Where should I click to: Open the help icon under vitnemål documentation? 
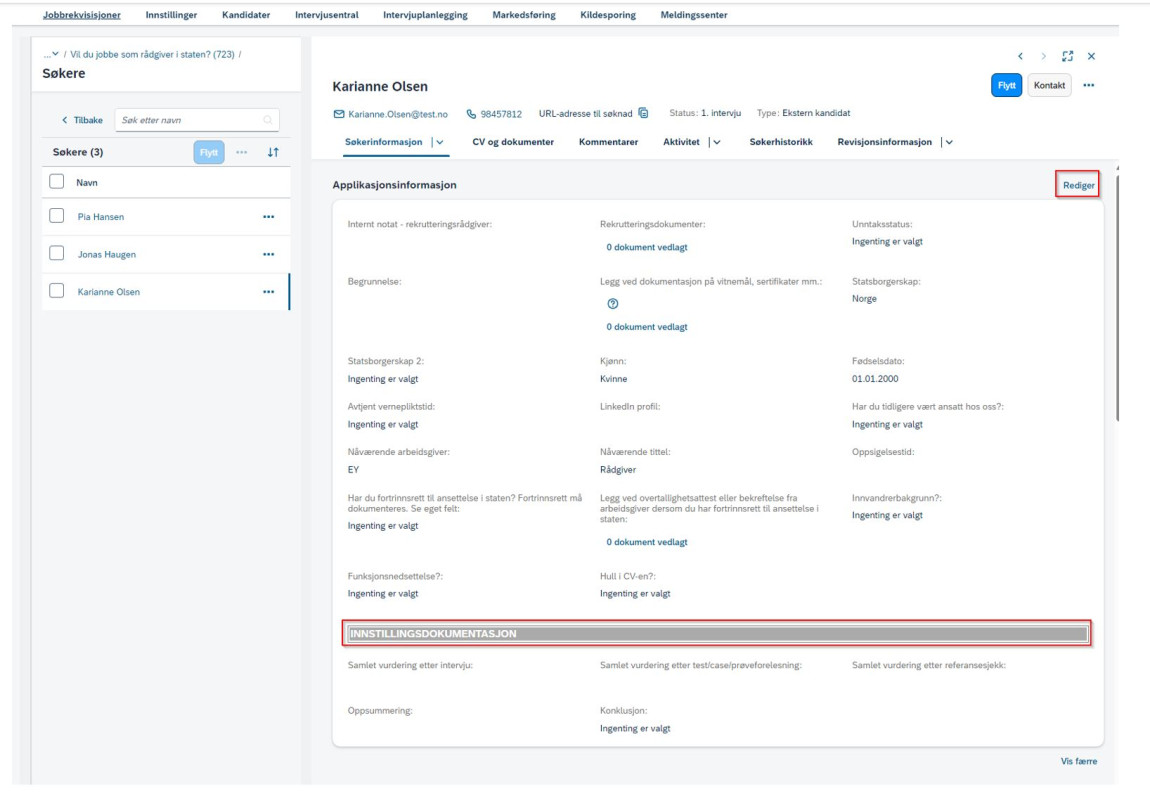point(613,304)
